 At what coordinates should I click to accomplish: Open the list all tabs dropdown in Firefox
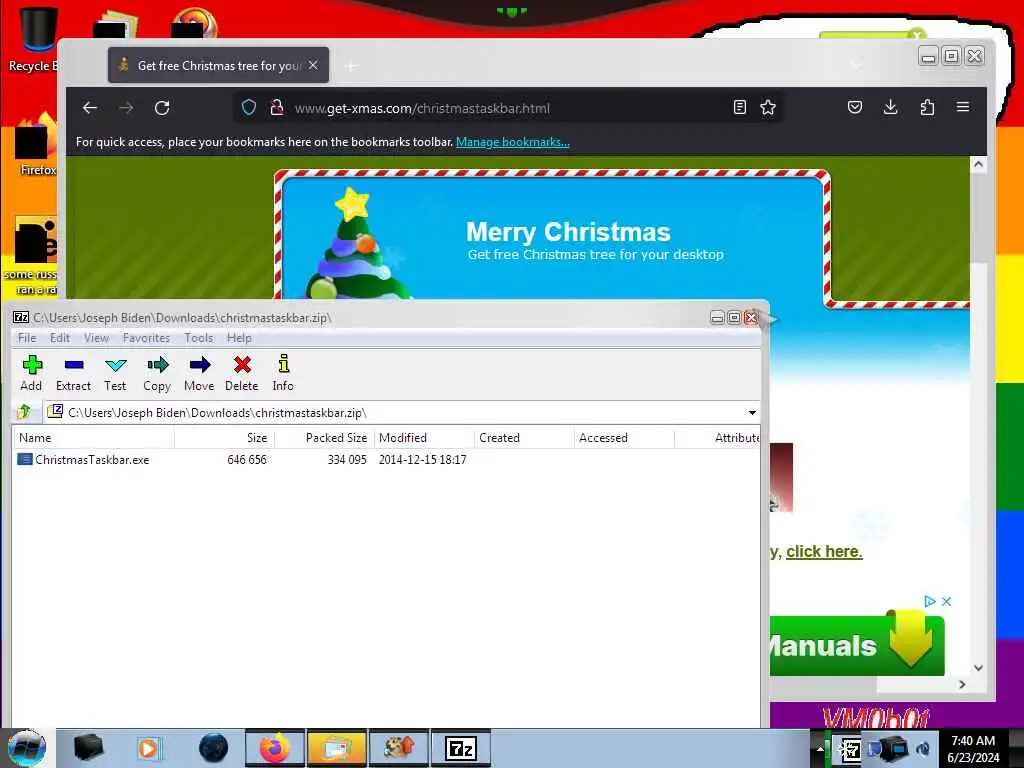point(856,65)
